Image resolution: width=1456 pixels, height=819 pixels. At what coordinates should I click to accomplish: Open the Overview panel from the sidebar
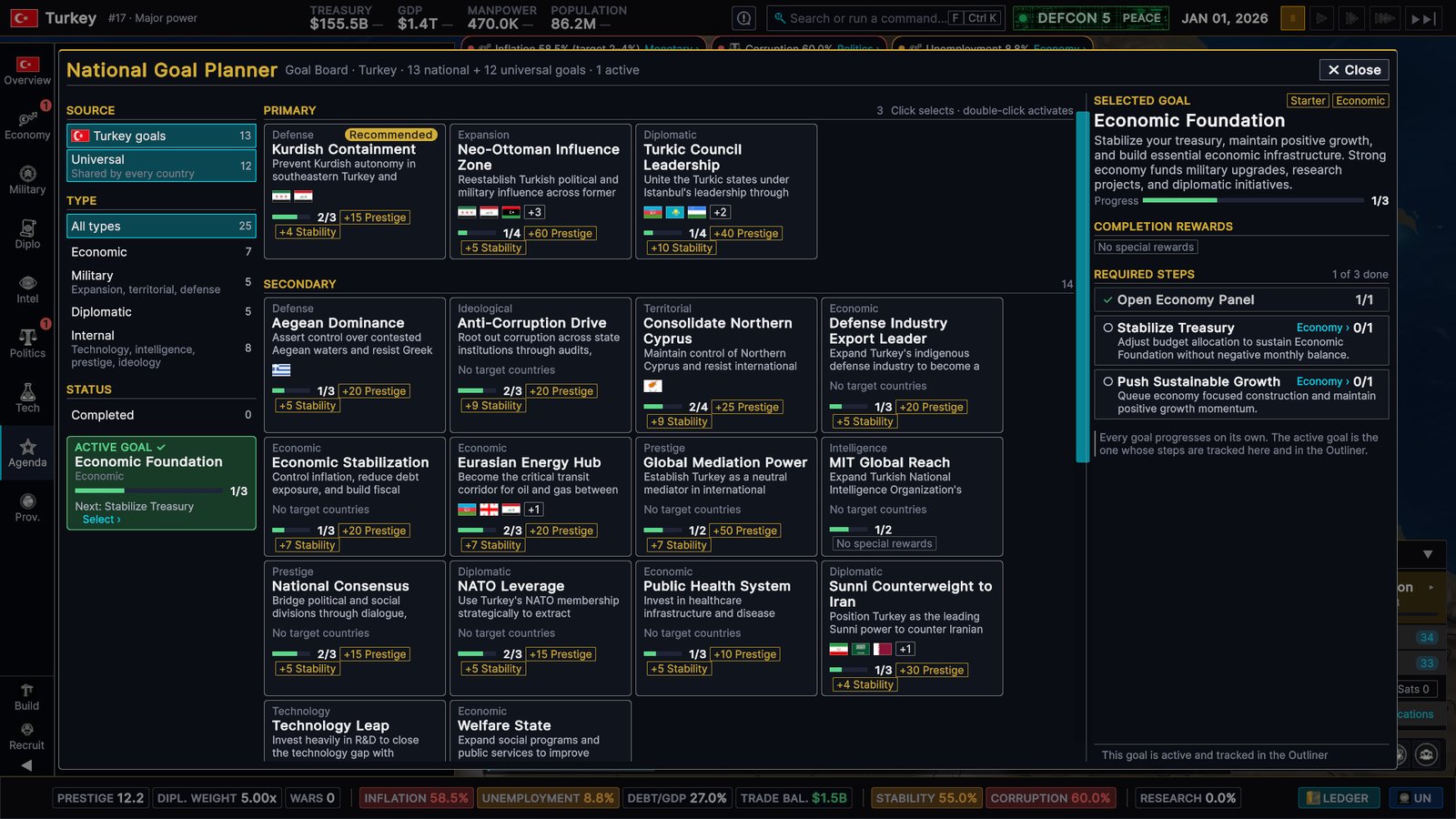[x=27, y=71]
